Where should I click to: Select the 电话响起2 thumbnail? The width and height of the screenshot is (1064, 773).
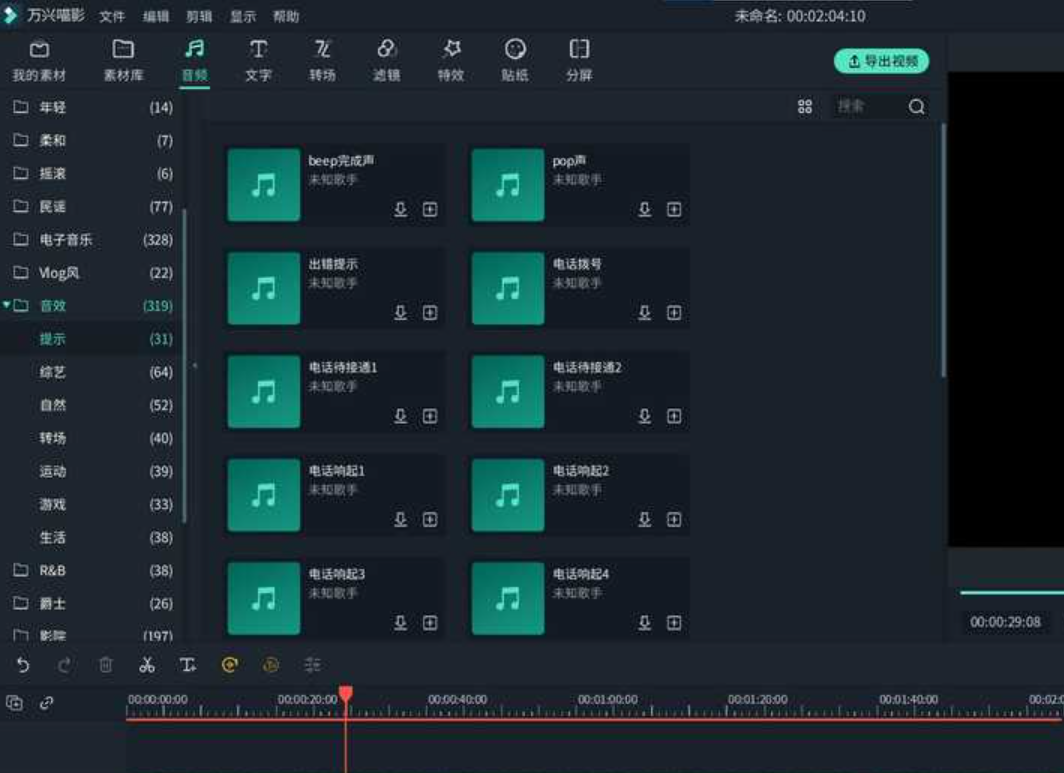[508, 495]
